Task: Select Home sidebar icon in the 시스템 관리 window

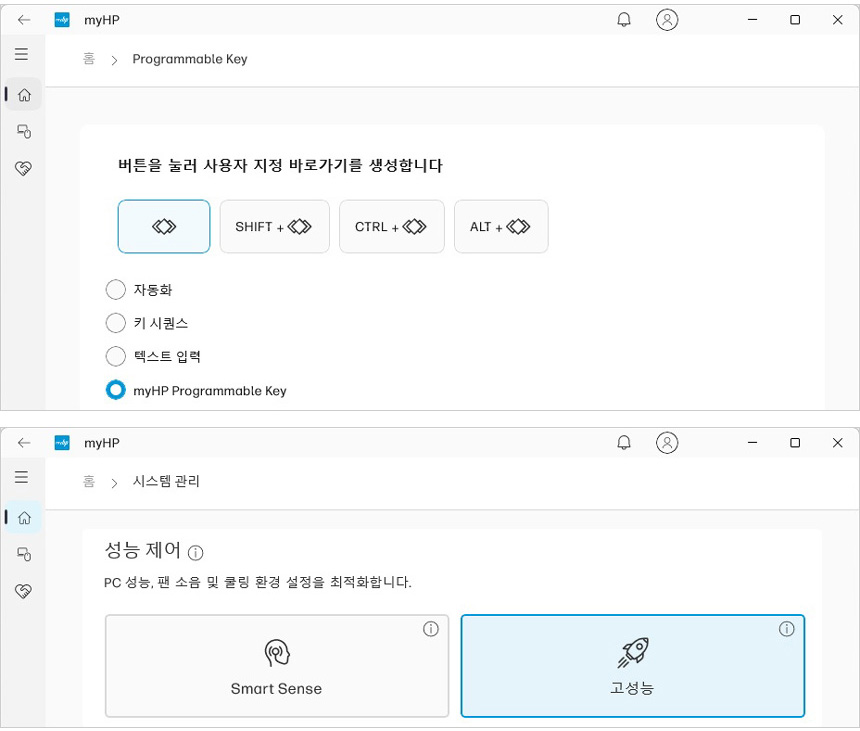Action: 24,517
